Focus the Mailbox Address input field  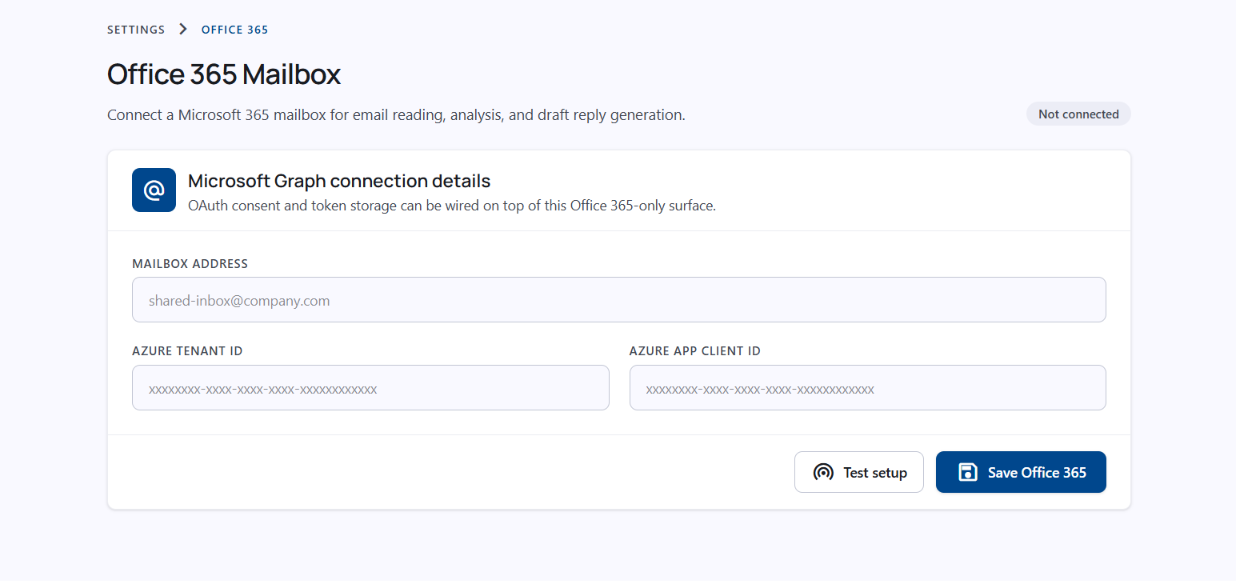point(619,300)
